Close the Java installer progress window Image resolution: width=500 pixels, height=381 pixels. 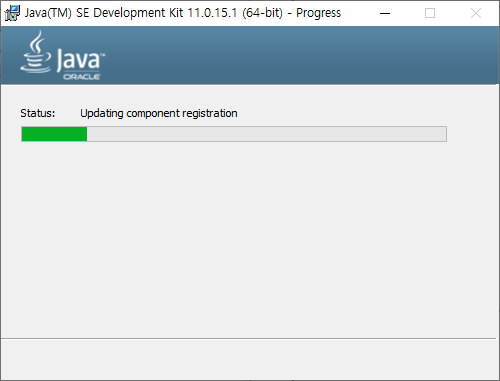(476, 13)
